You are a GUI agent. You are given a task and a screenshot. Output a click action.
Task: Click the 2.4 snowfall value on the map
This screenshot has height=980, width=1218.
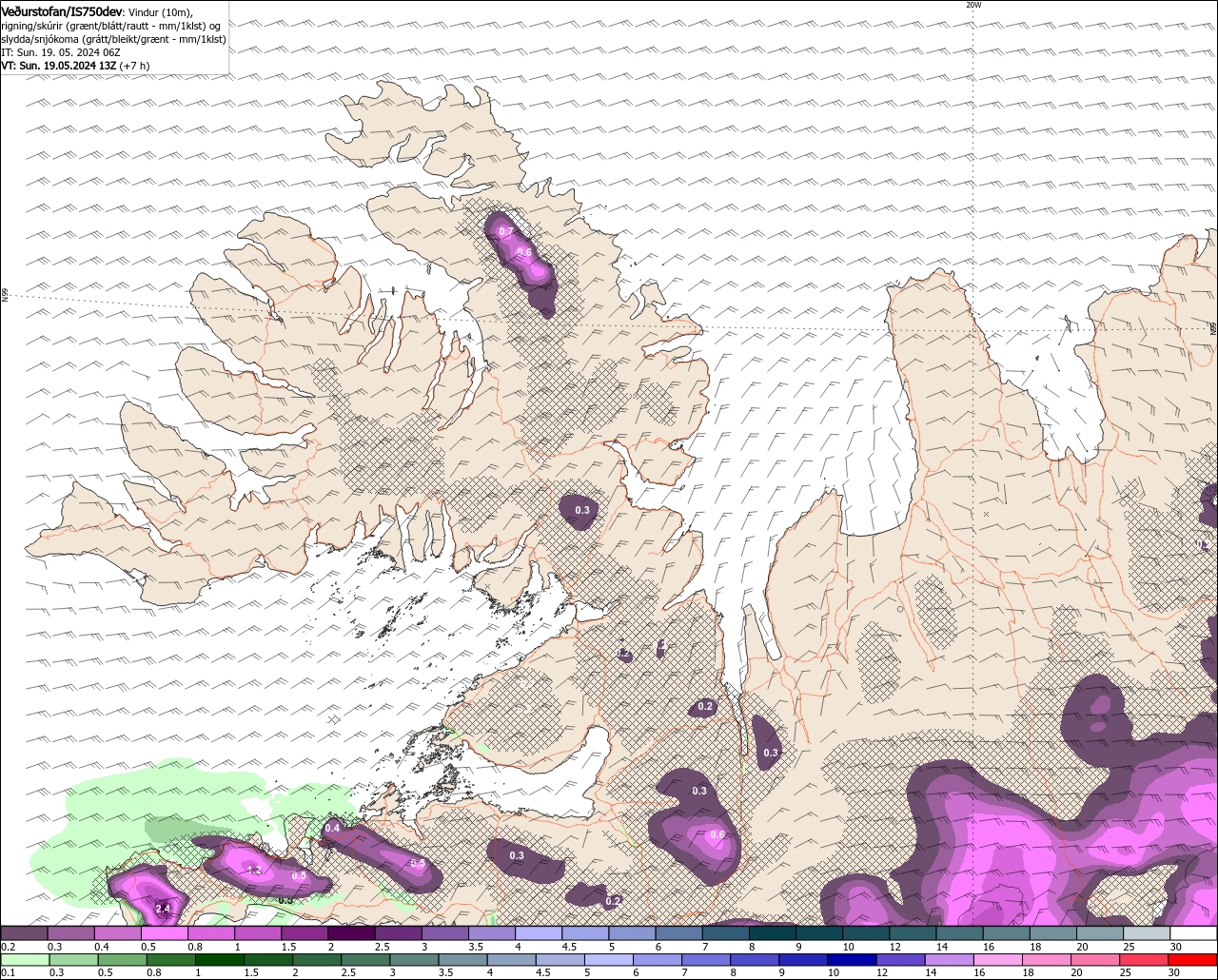point(163,909)
